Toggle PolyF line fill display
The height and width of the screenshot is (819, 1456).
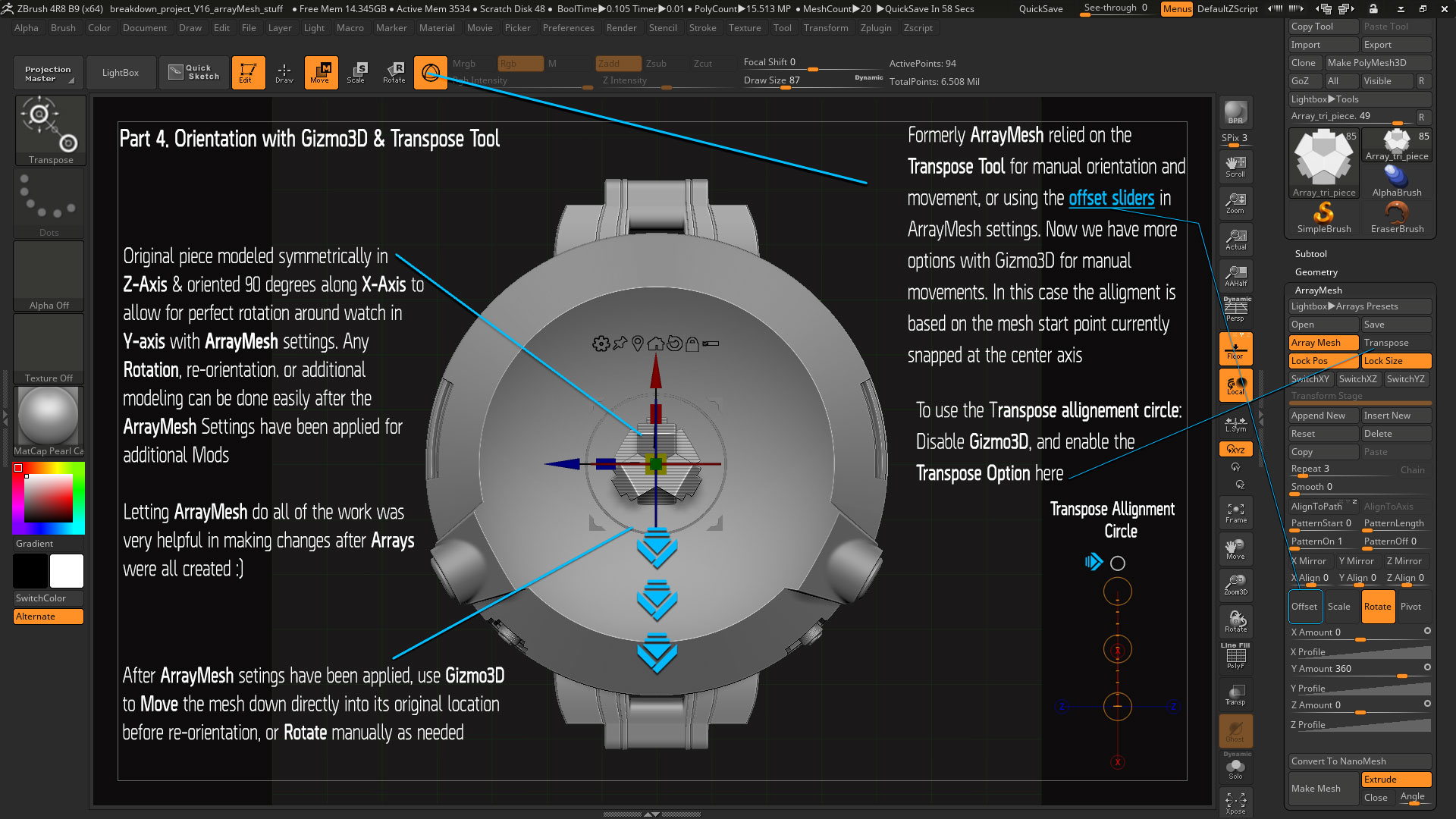[1235, 657]
